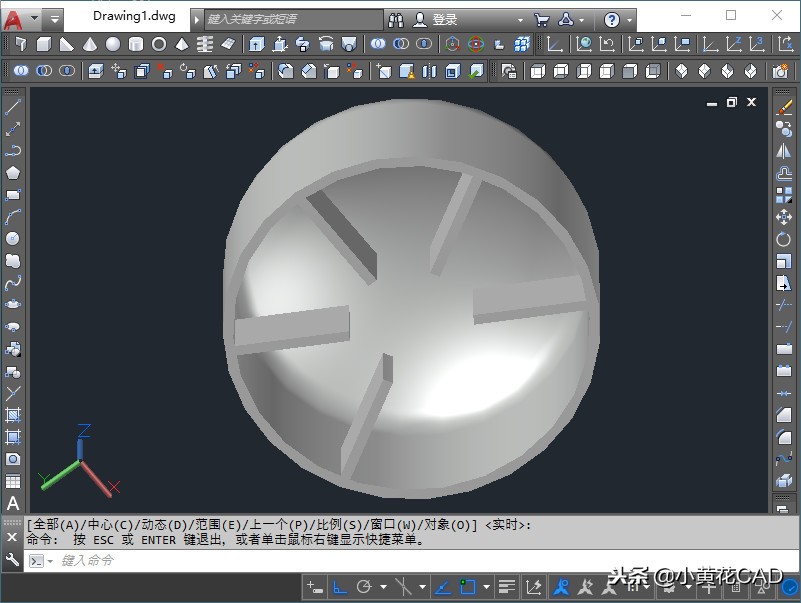Open the application menu dropdown arrow
This screenshot has height=603, width=801.
34,16
